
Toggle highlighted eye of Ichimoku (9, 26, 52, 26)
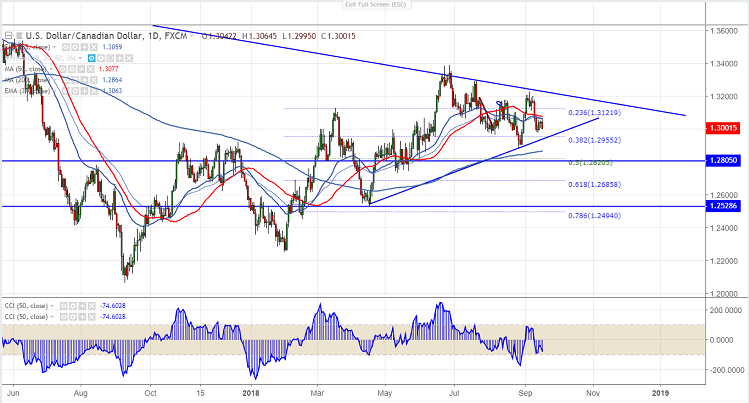(x=92, y=58)
